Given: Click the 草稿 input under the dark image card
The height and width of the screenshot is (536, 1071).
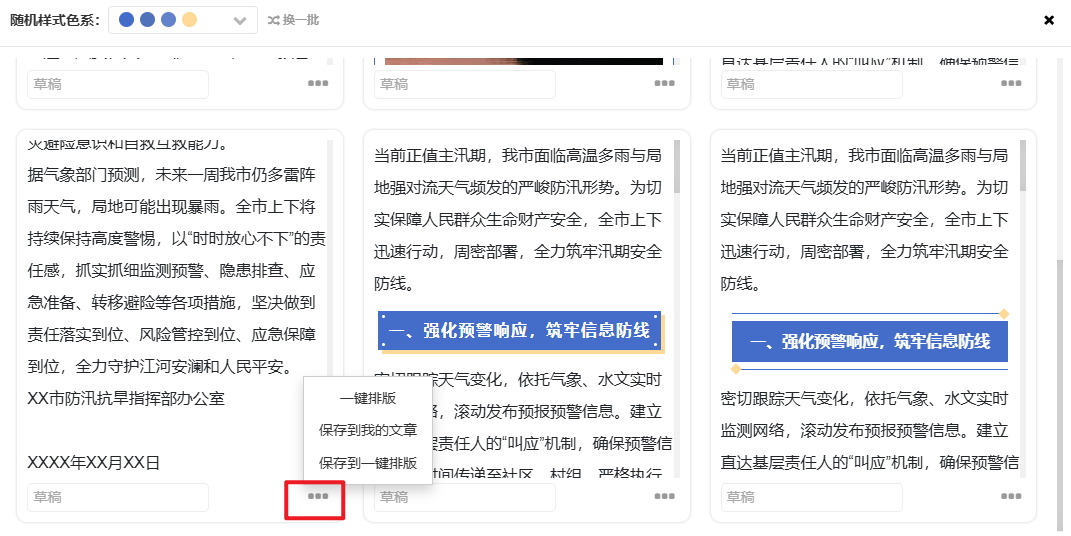Looking at the screenshot, I should (465, 85).
